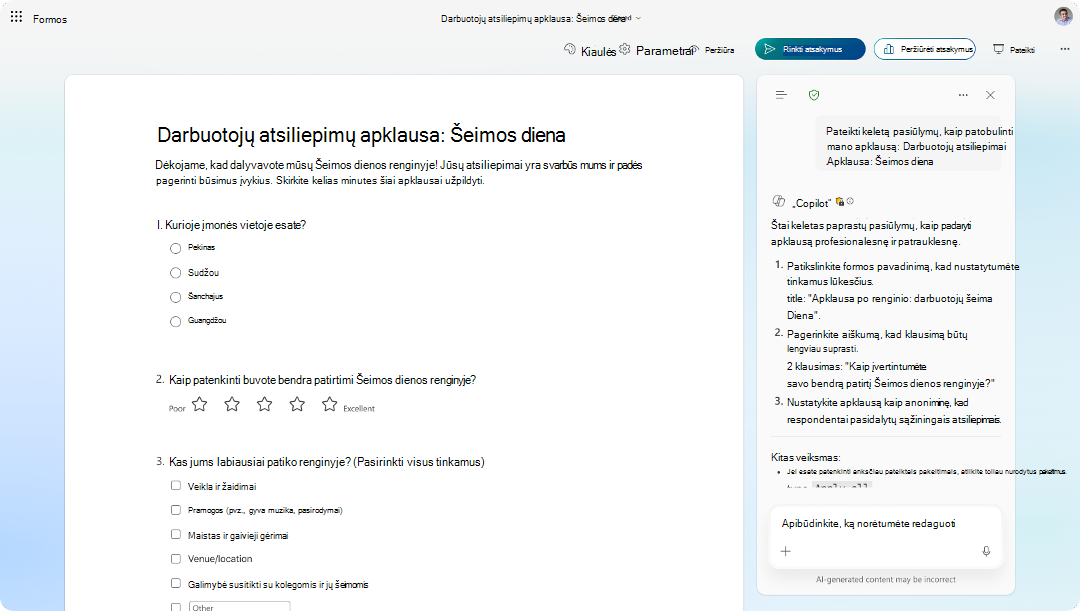Check Maistas ir gaivieji gėrimai checkbox
The image size is (1080, 612).
pos(176,534)
